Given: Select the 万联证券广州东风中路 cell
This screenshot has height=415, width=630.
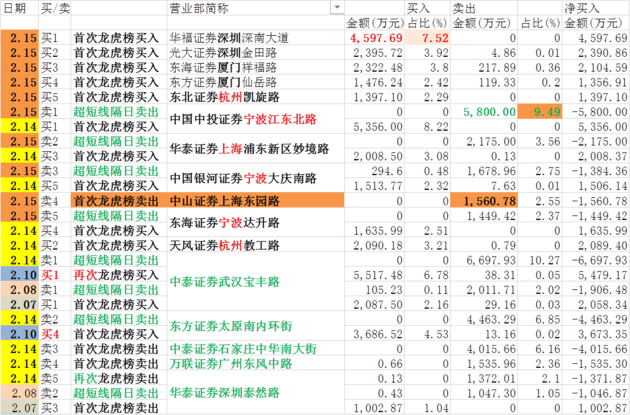Looking at the screenshot, I should 256,364.
